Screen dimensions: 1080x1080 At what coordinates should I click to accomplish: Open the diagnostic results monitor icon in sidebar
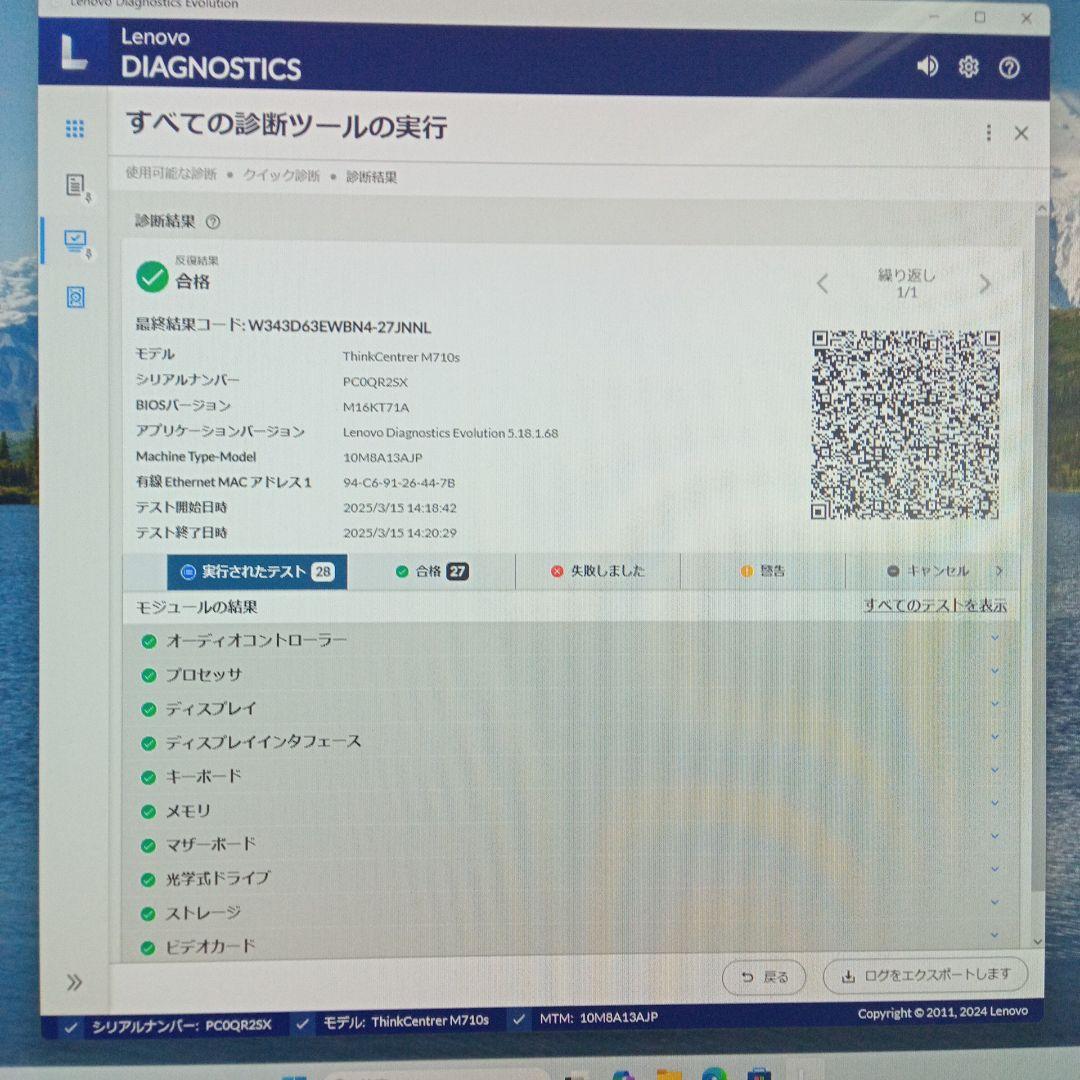[x=77, y=240]
